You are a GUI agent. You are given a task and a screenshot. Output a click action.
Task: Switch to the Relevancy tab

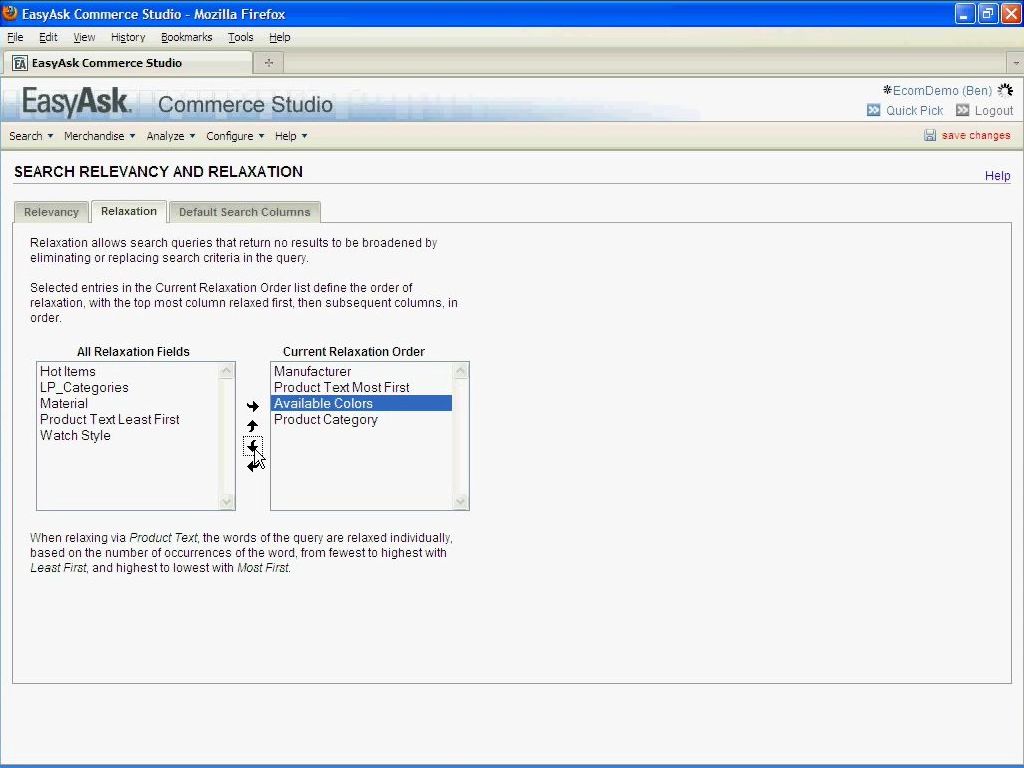pos(51,212)
